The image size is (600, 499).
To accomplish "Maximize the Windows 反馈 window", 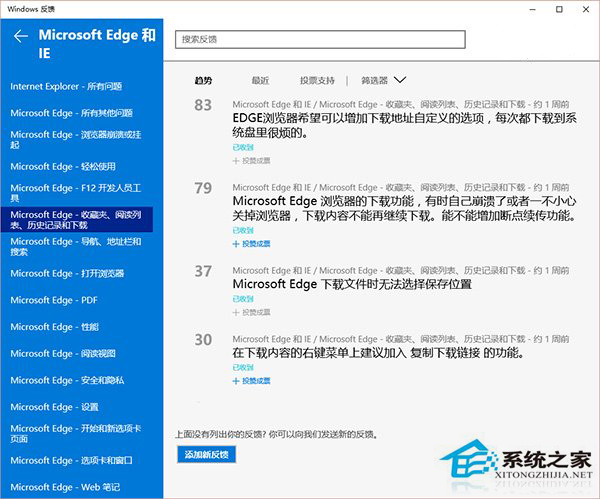I will click(x=559, y=9).
